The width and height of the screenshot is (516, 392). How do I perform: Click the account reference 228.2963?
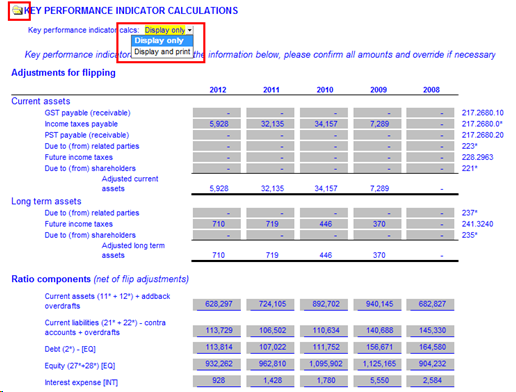click(x=477, y=157)
